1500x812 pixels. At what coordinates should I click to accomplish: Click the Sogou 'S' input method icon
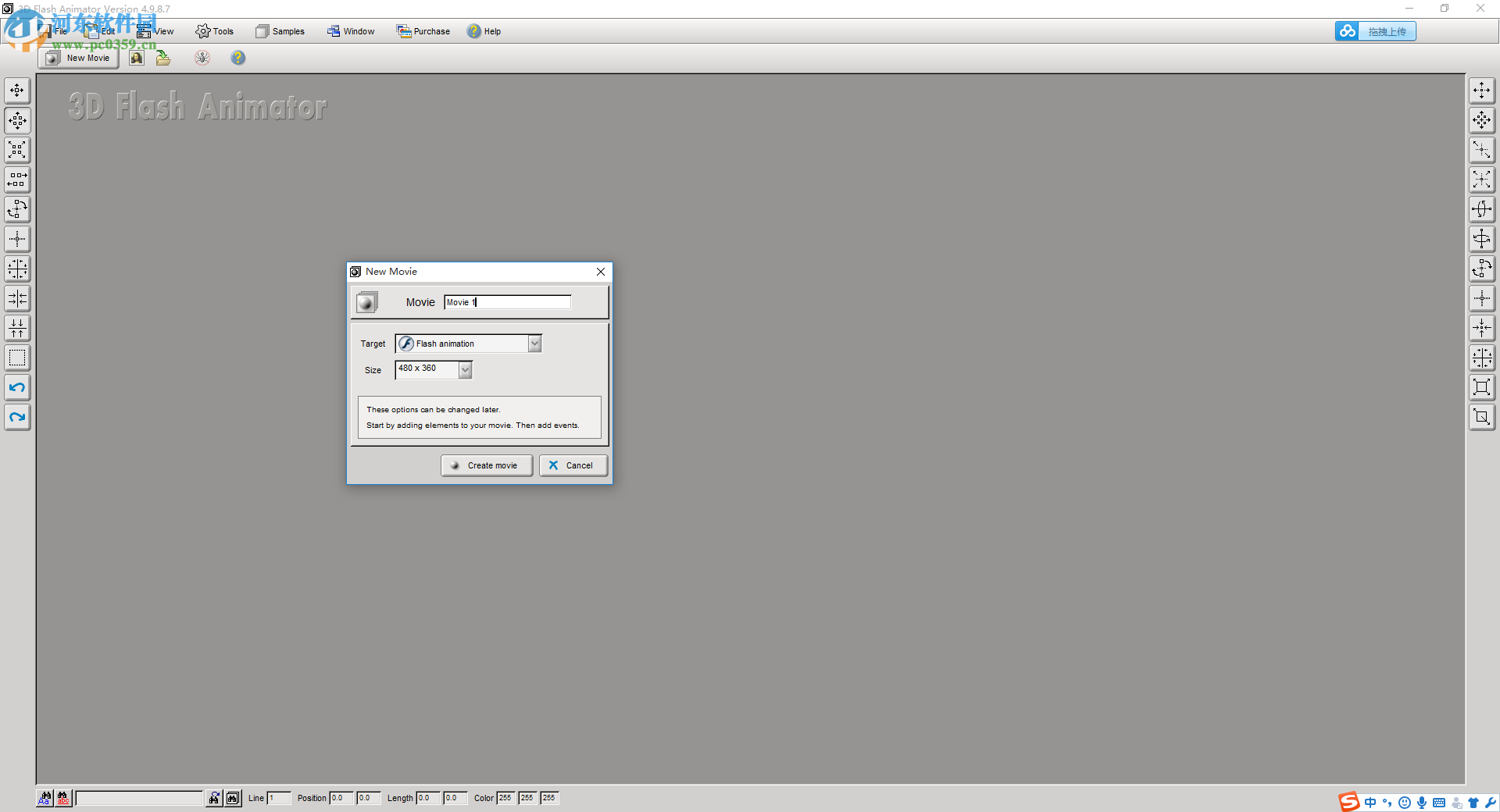(x=1349, y=802)
